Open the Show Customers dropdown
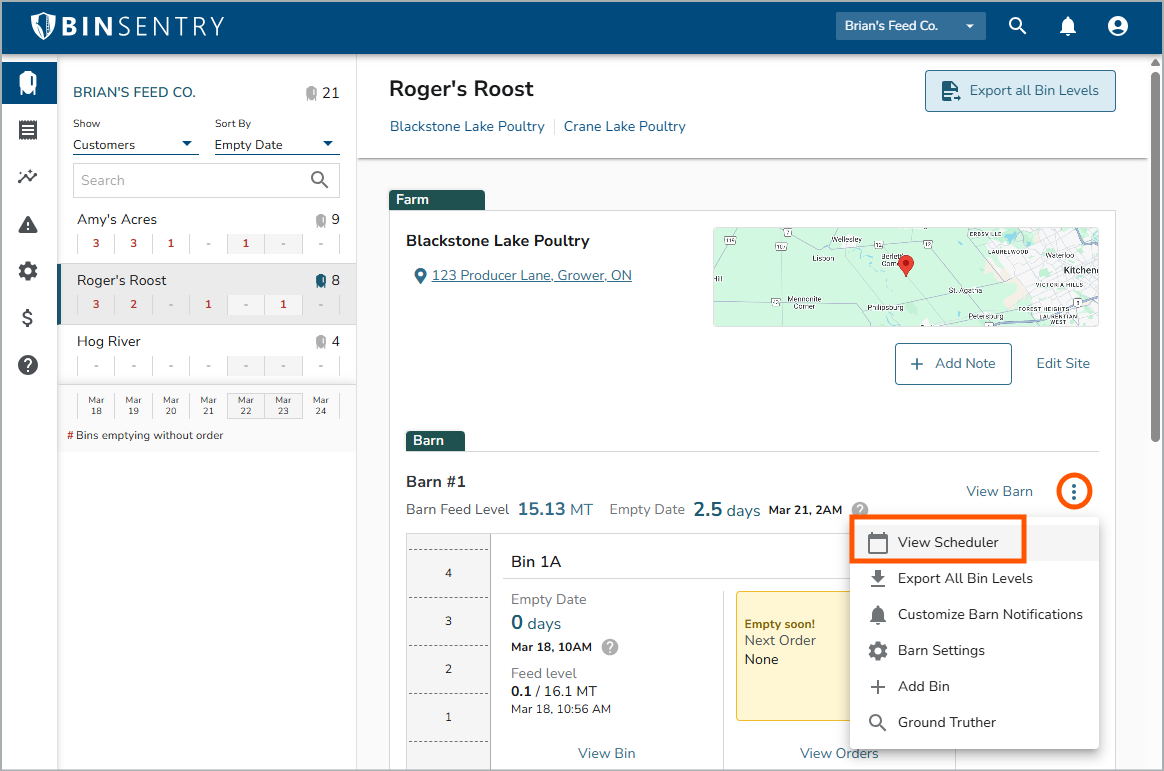This screenshot has height=771, width=1164. (x=135, y=145)
